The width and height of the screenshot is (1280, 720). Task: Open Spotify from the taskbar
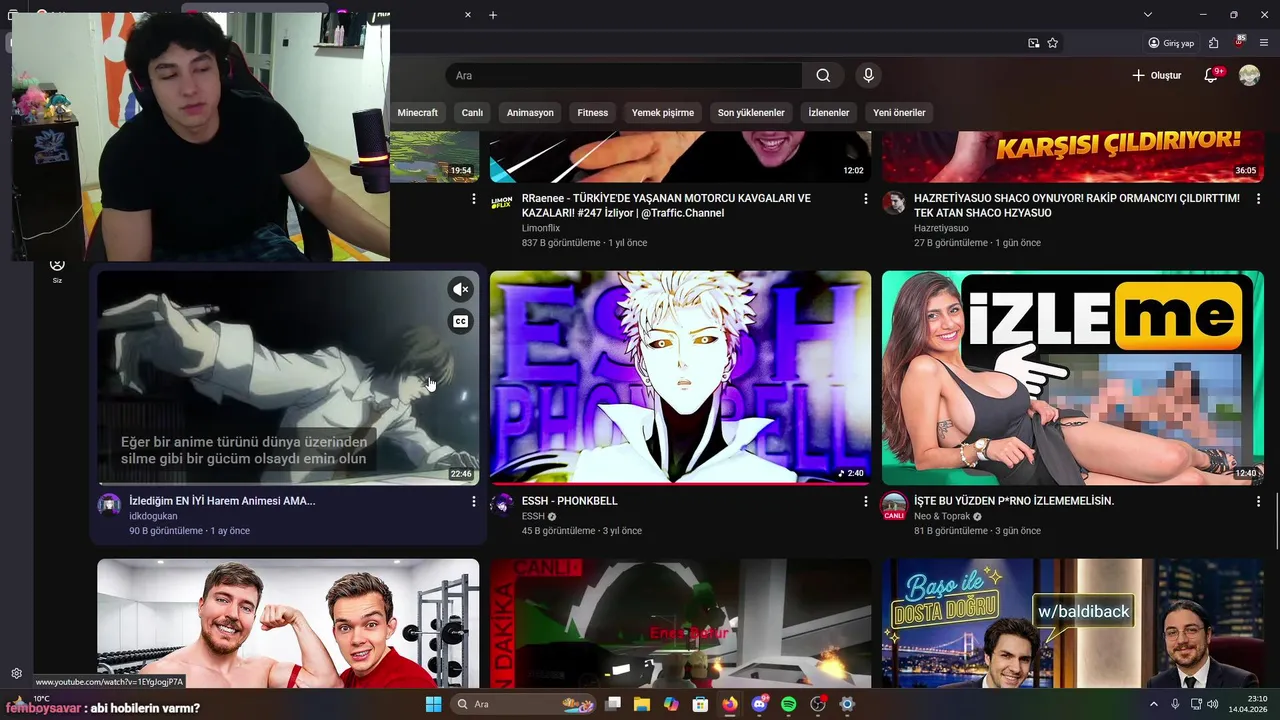click(788, 704)
